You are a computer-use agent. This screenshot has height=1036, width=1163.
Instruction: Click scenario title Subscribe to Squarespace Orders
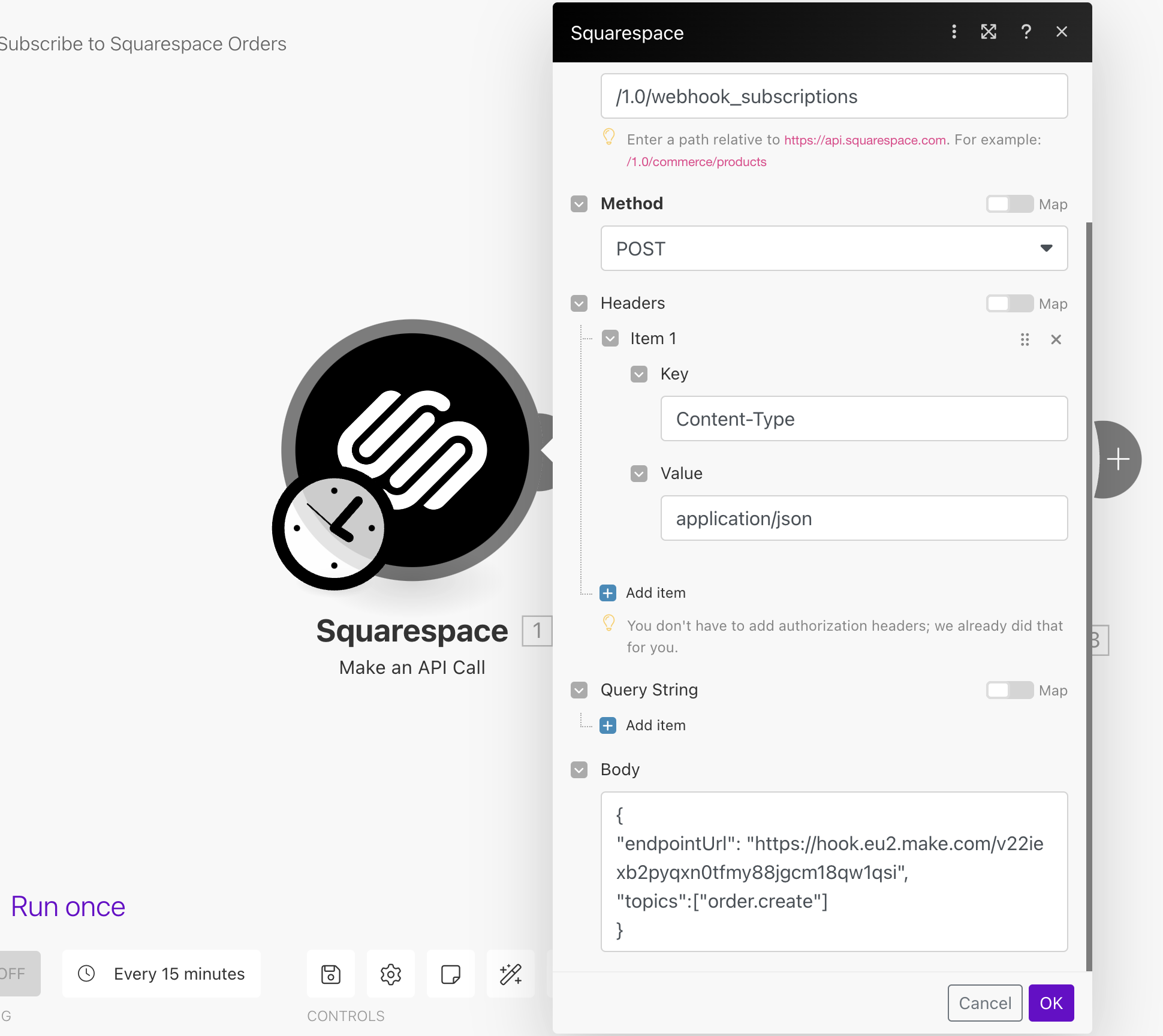pyautogui.click(x=143, y=44)
